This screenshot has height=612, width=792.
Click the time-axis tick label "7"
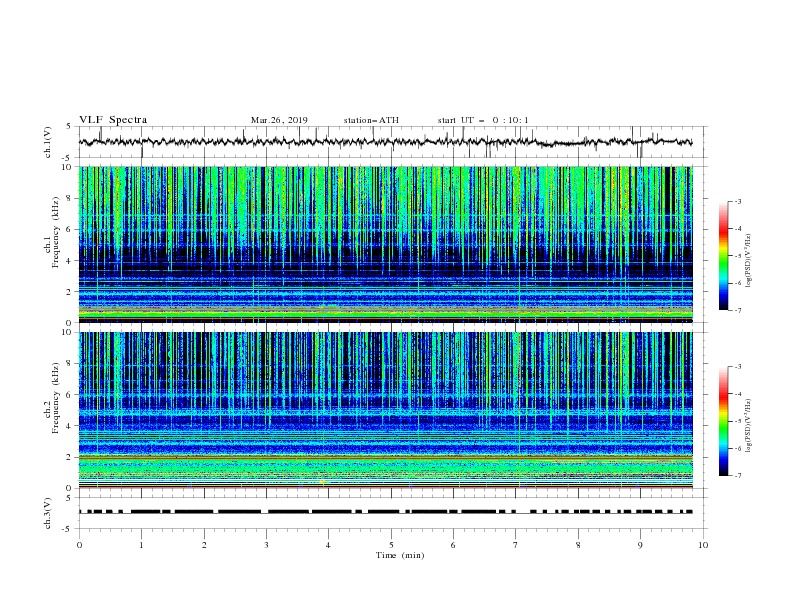[516, 545]
